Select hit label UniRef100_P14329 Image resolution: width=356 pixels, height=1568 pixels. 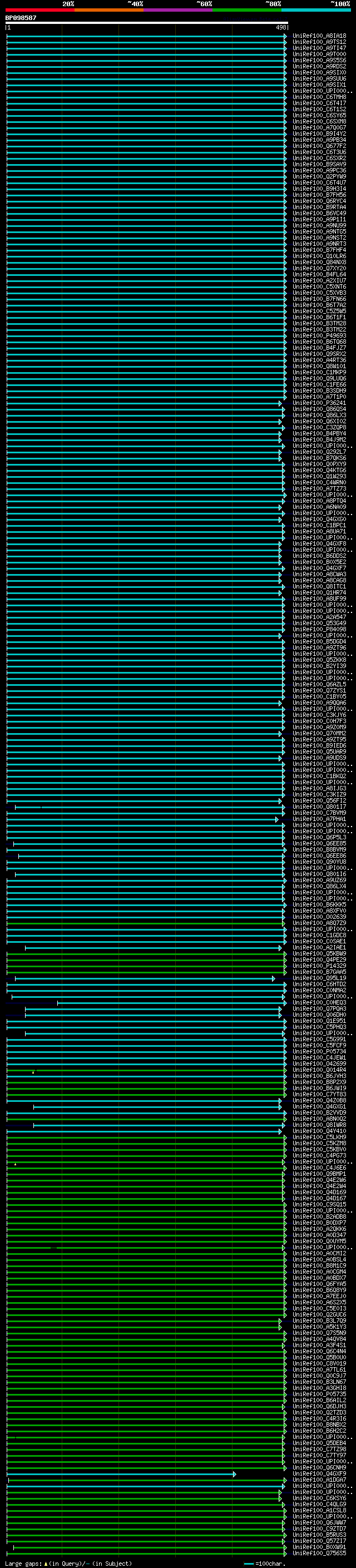point(319,966)
